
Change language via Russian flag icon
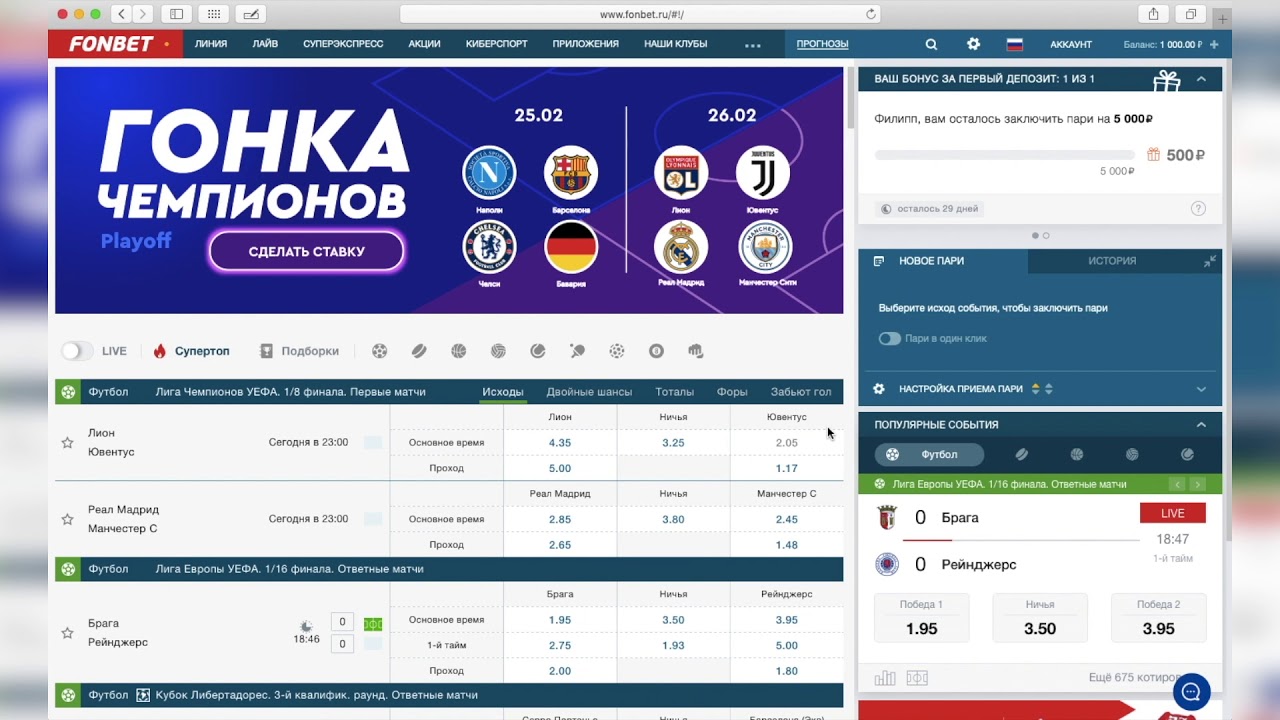[x=1014, y=44]
